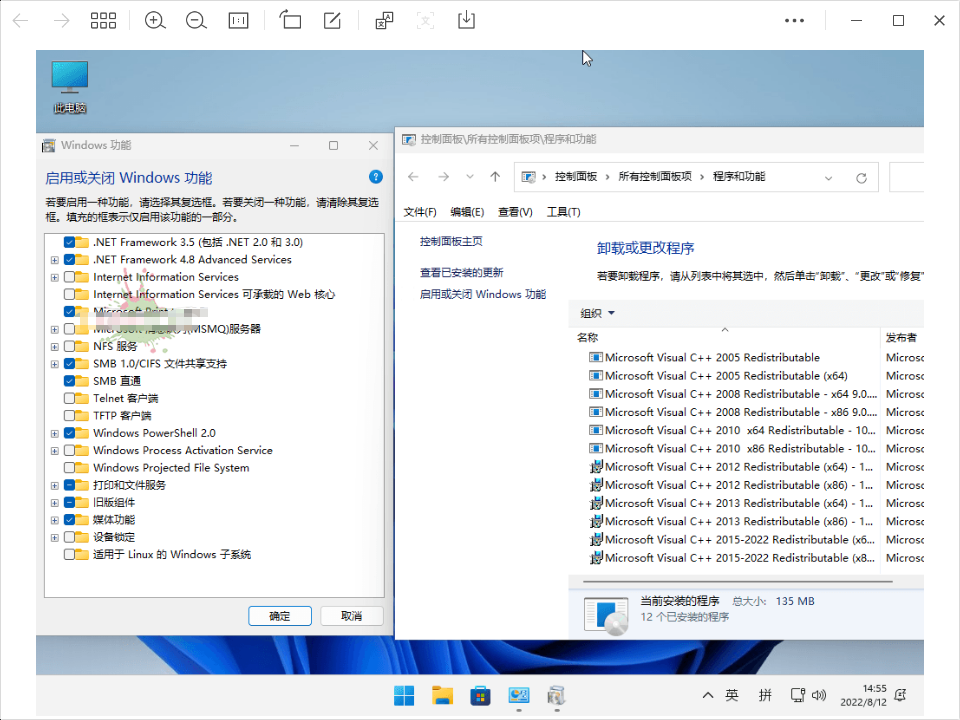This screenshot has width=960, height=720.
Task: Click back arrow in 程序和功能 window
Action: pyautogui.click(x=413, y=177)
